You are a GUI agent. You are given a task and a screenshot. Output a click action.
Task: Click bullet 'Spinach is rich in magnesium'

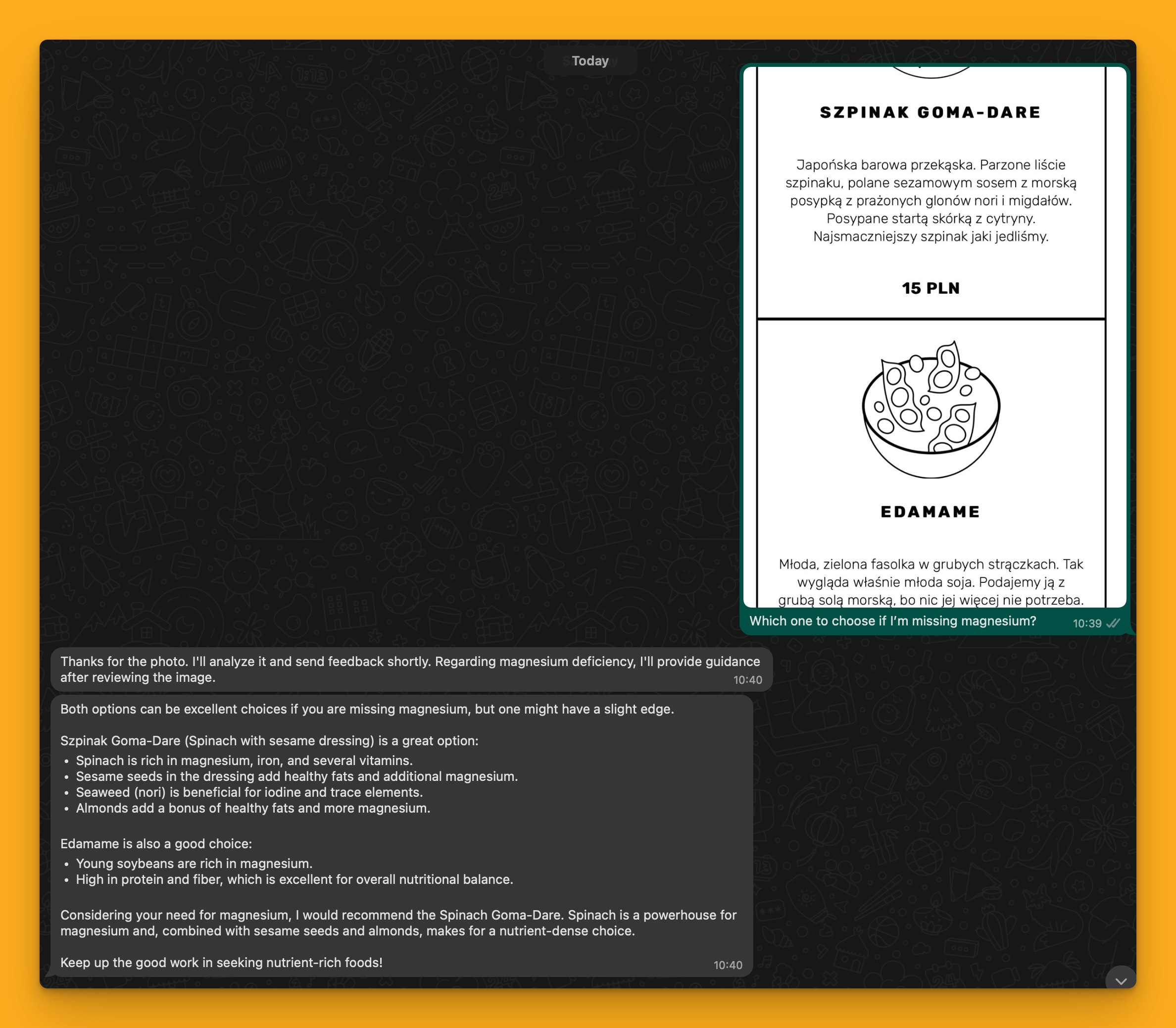(x=244, y=760)
